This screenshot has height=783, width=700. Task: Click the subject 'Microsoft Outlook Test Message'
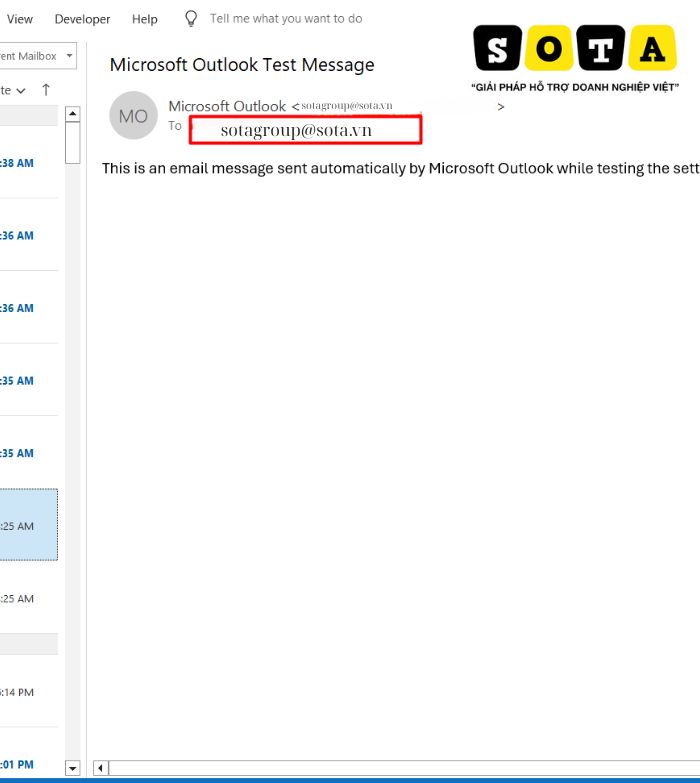coord(242,65)
